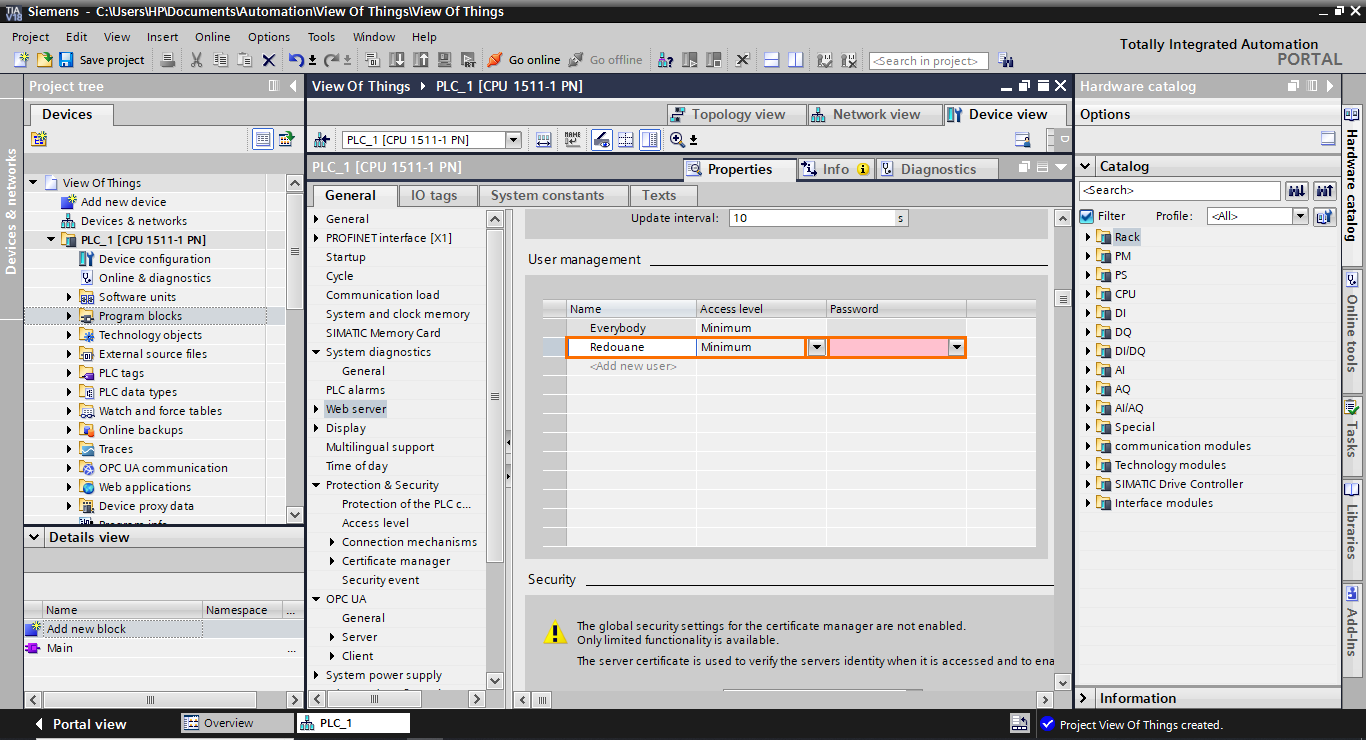This screenshot has width=1366, height=740.
Task: Open the Project menu
Action: click(31, 37)
